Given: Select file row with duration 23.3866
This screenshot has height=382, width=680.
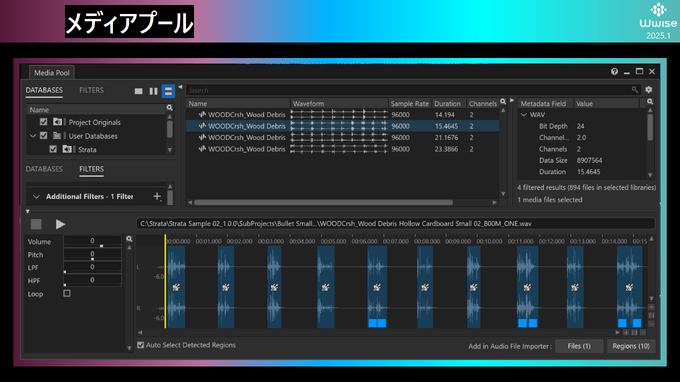Looking at the screenshot, I should [342, 149].
